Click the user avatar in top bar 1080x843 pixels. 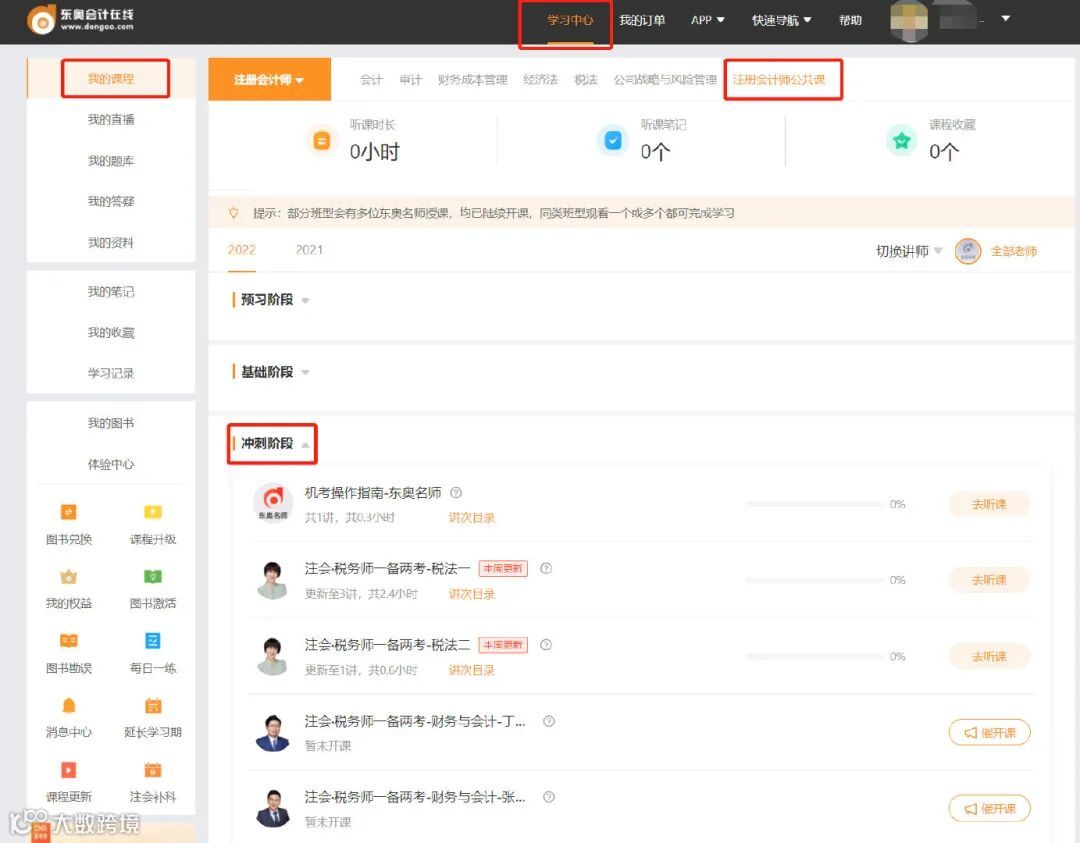click(909, 20)
